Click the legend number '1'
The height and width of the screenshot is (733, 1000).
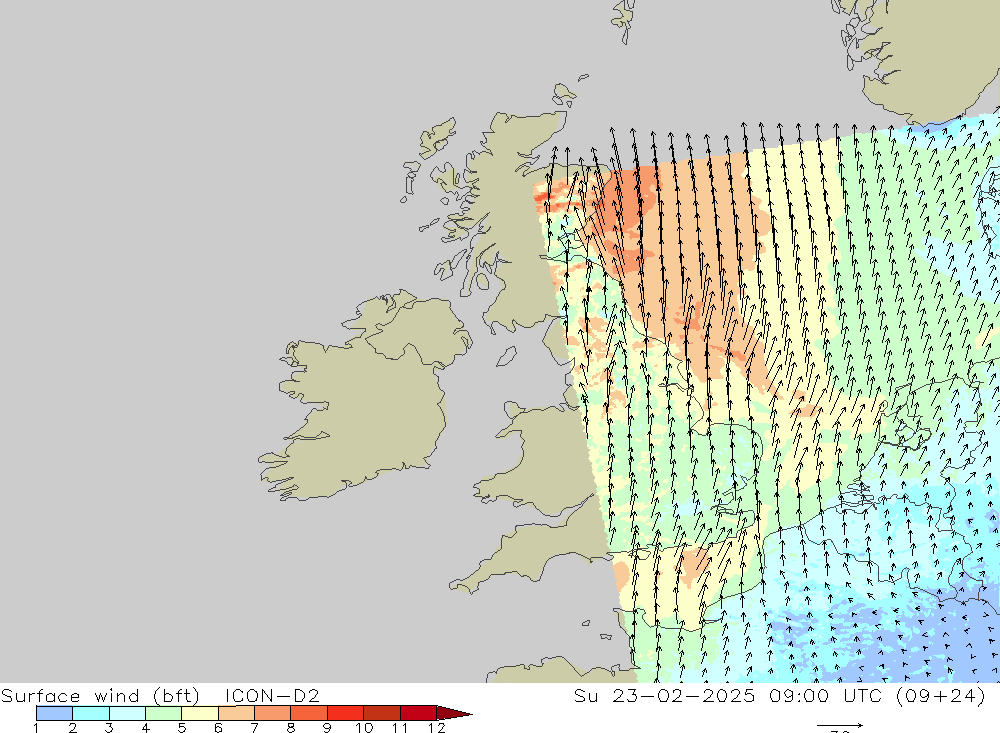(x=36, y=728)
